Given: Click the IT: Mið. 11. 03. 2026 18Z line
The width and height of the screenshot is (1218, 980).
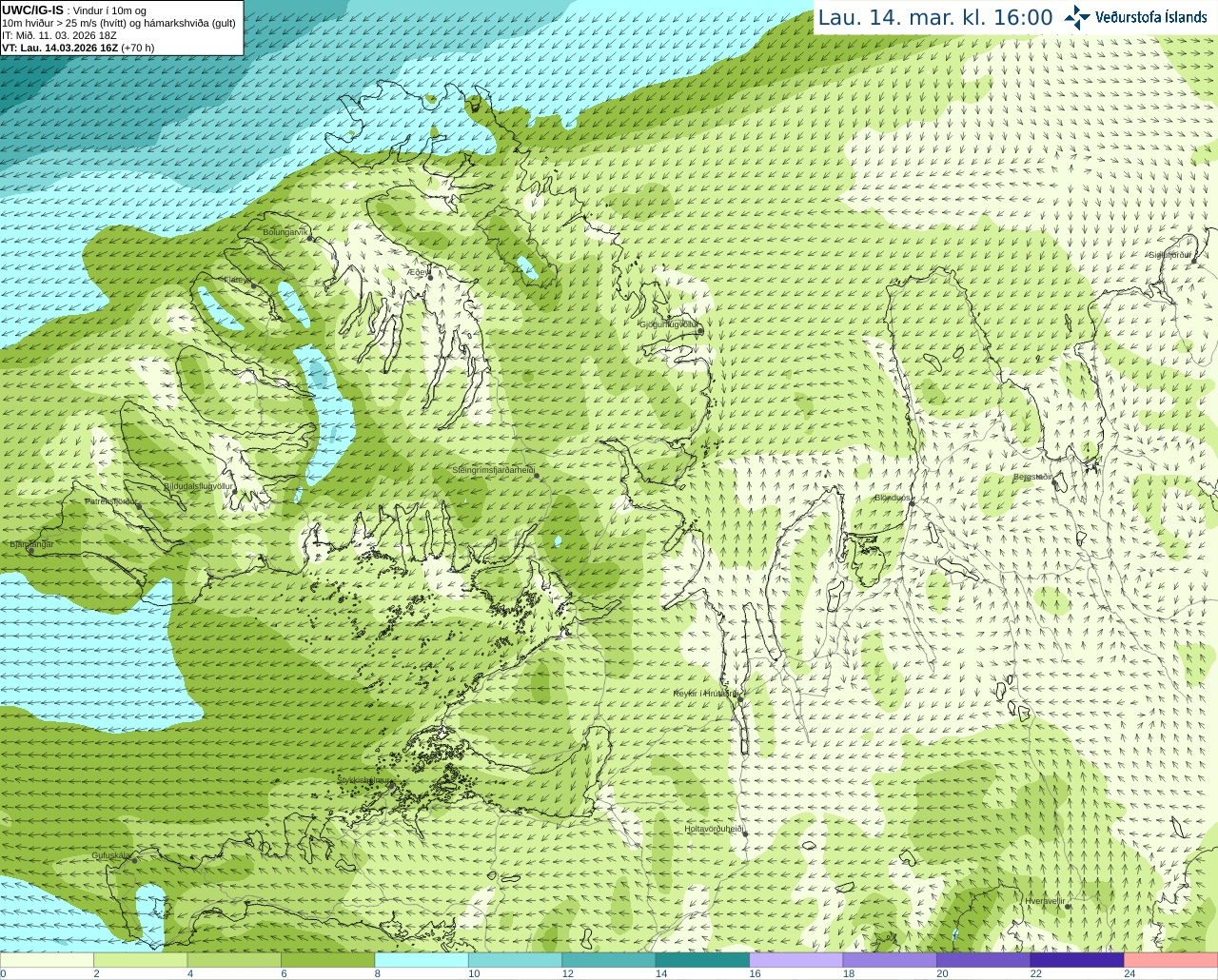Looking at the screenshot, I should pos(59,35).
